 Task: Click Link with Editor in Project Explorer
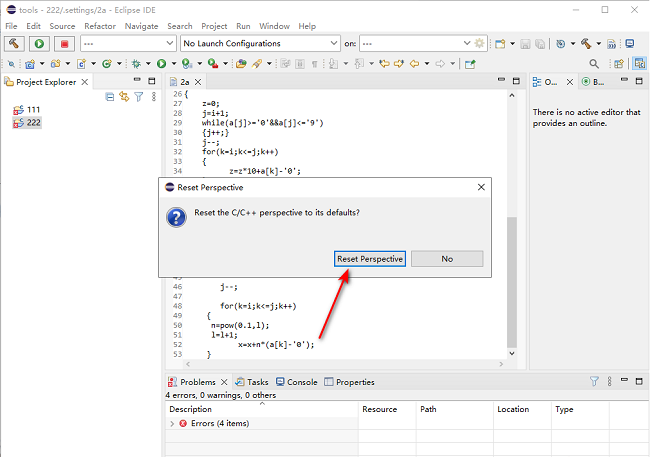[124, 97]
